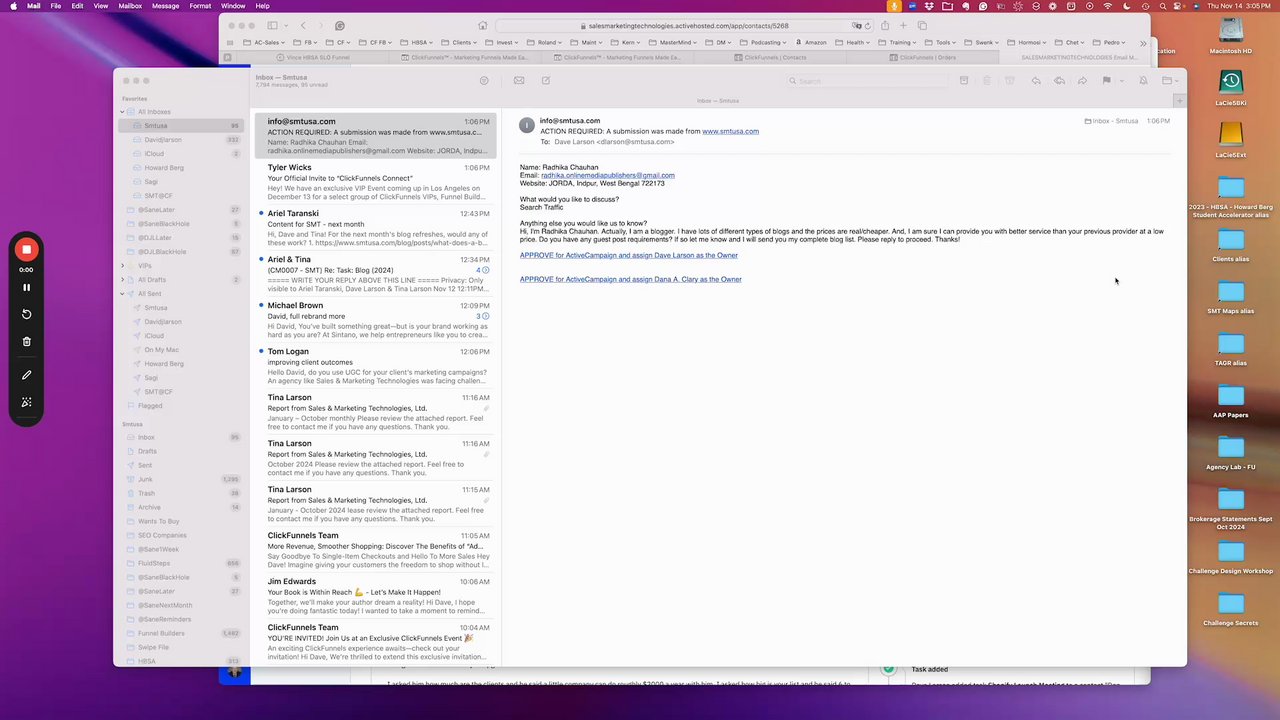Image resolution: width=1280 pixels, height=720 pixels.
Task: Open the Challenge Secrets desktop folder
Action: pos(1231,608)
